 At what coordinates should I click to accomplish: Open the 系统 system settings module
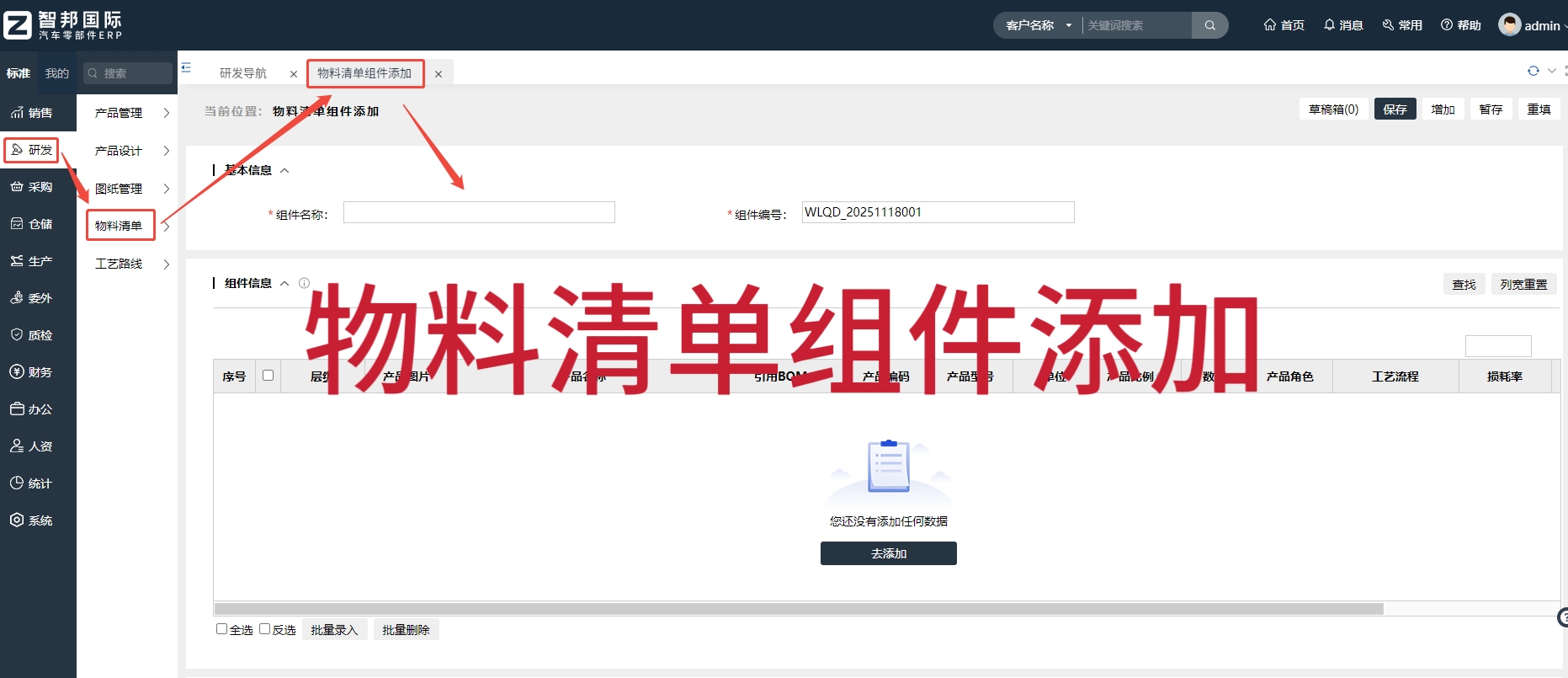click(32, 520)
